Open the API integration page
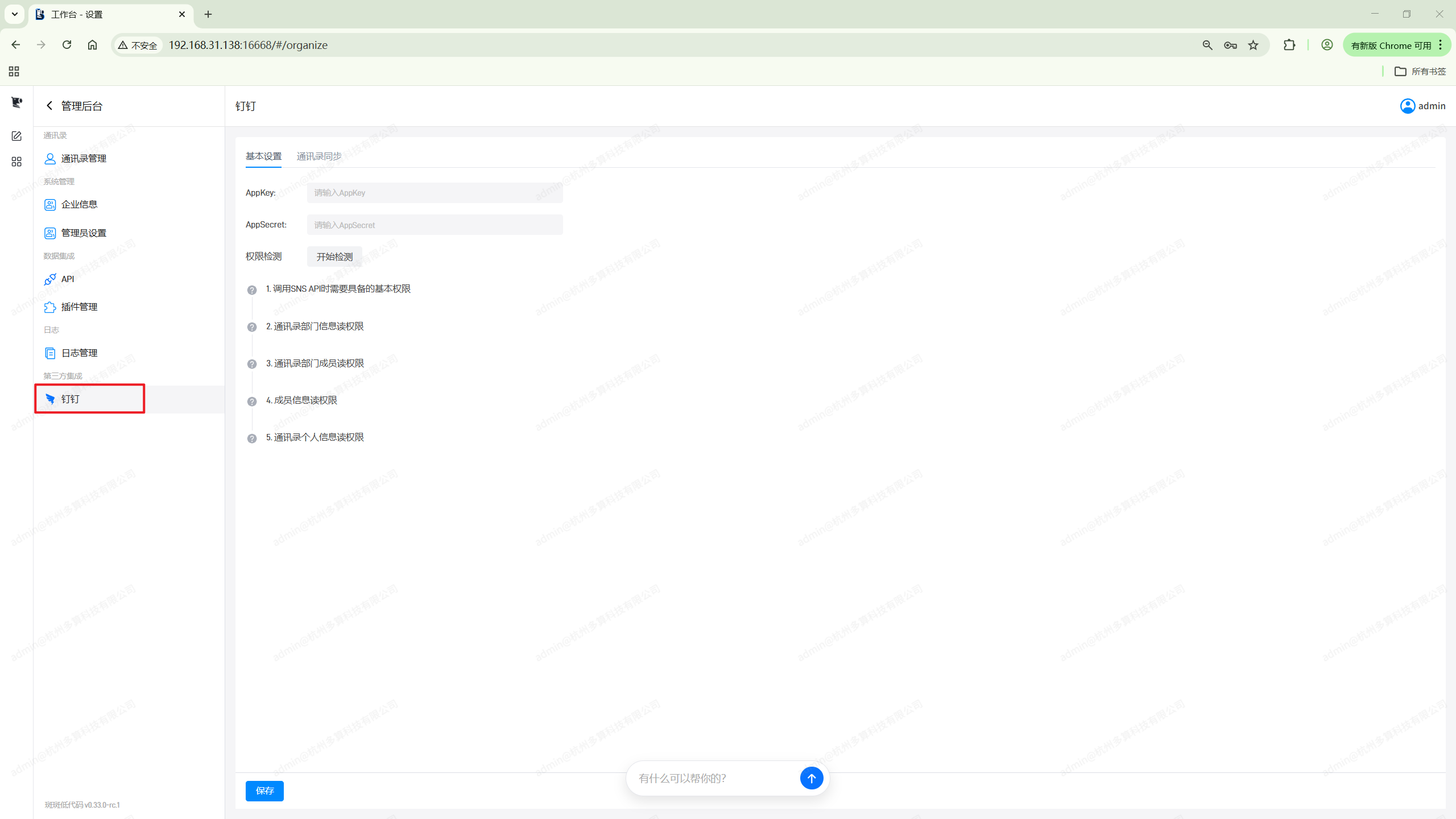This screenshot has height=819, width=1456. coord(67,279)
